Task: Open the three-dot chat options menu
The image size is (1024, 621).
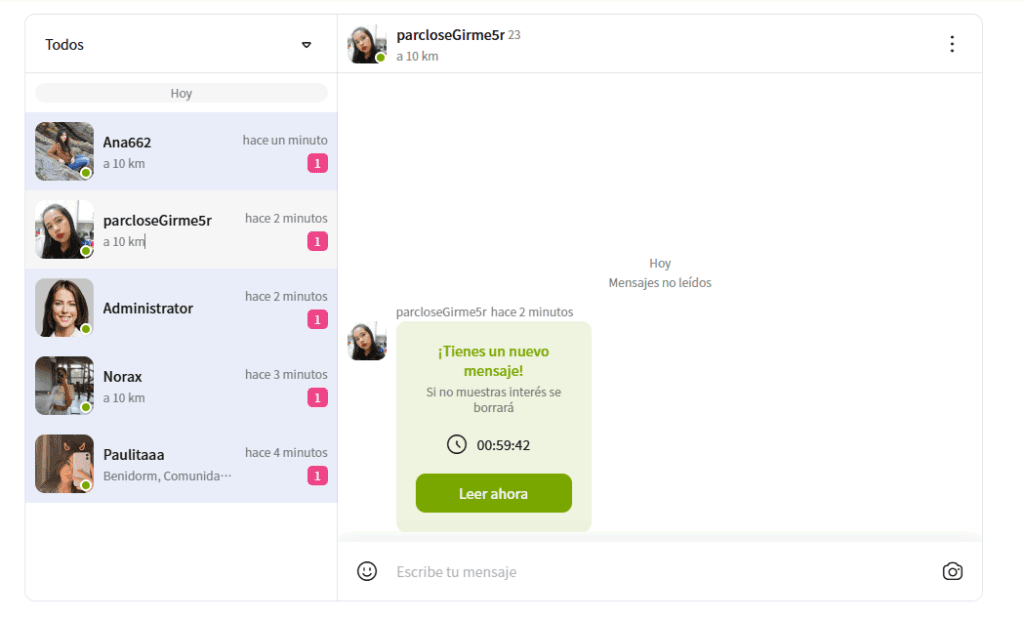Action: (951, 44)
